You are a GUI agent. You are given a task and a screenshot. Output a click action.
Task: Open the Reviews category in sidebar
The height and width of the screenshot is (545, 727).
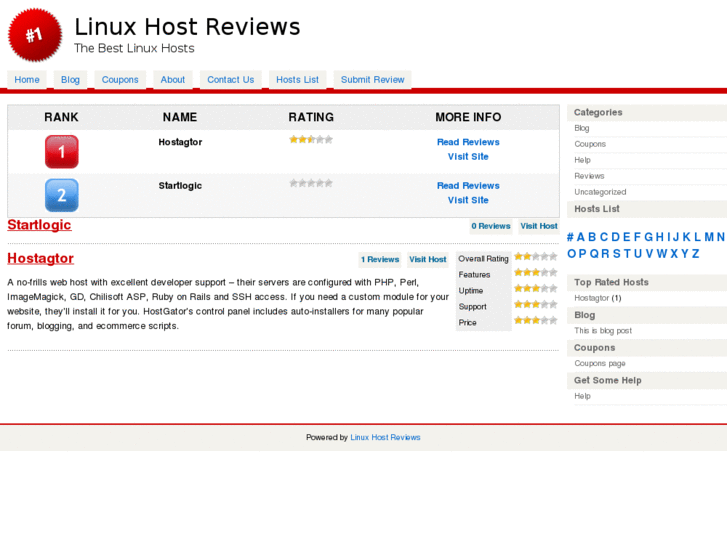tap(589, 176)
